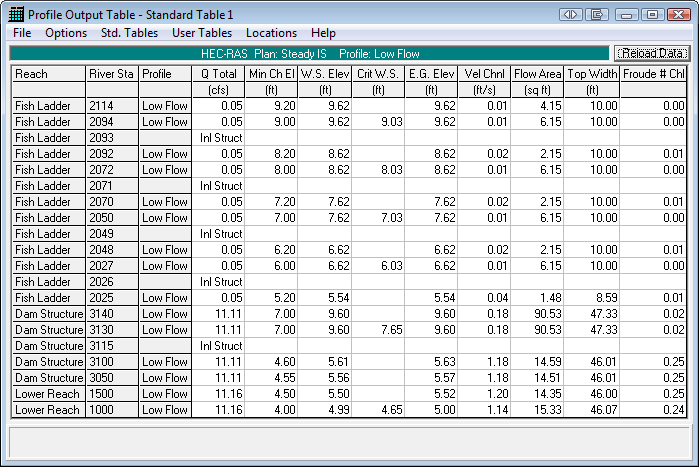Screen dimensions: 699x467
Task: Click the Inl Struct cell at station 3115
Action: (218, 345)
